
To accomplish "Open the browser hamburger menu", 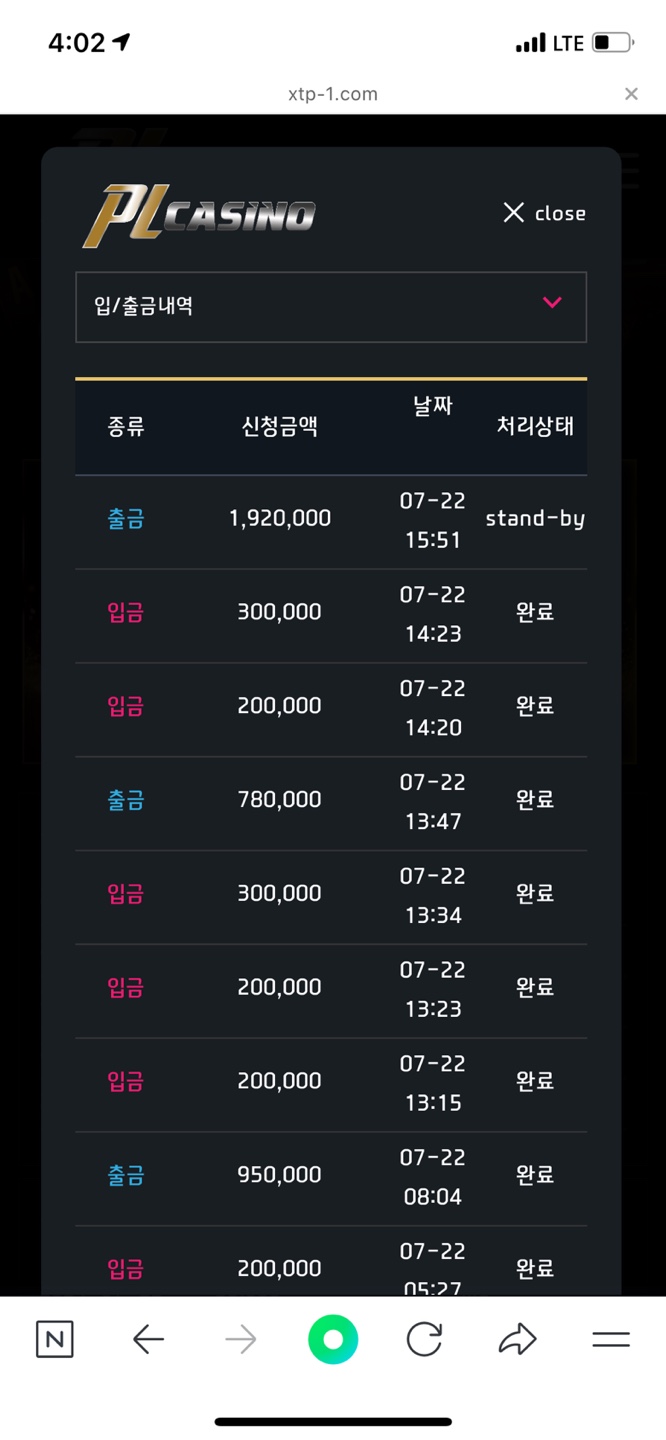I will [610, 1339].
